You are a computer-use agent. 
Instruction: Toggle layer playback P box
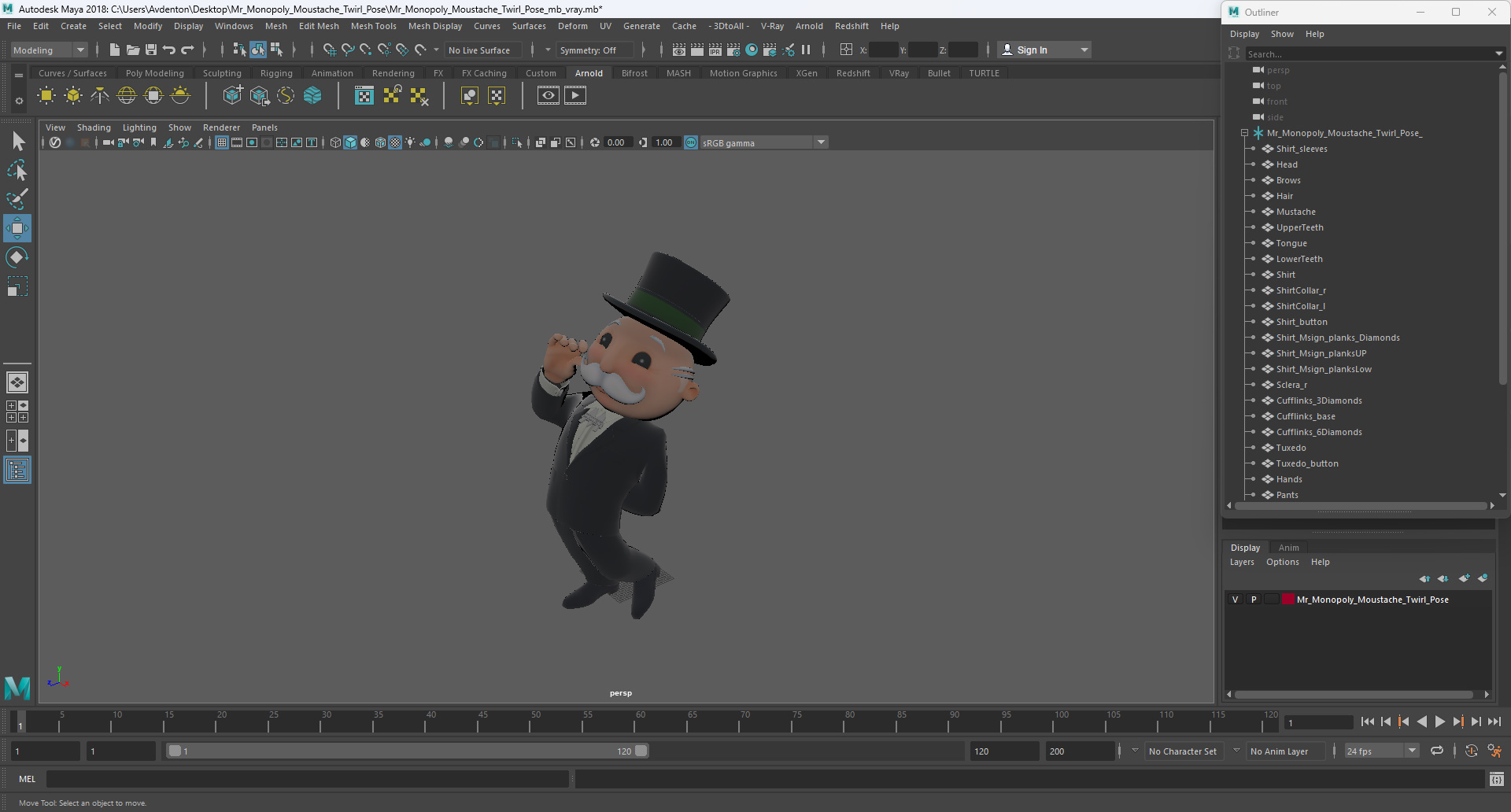[1254, 600]
